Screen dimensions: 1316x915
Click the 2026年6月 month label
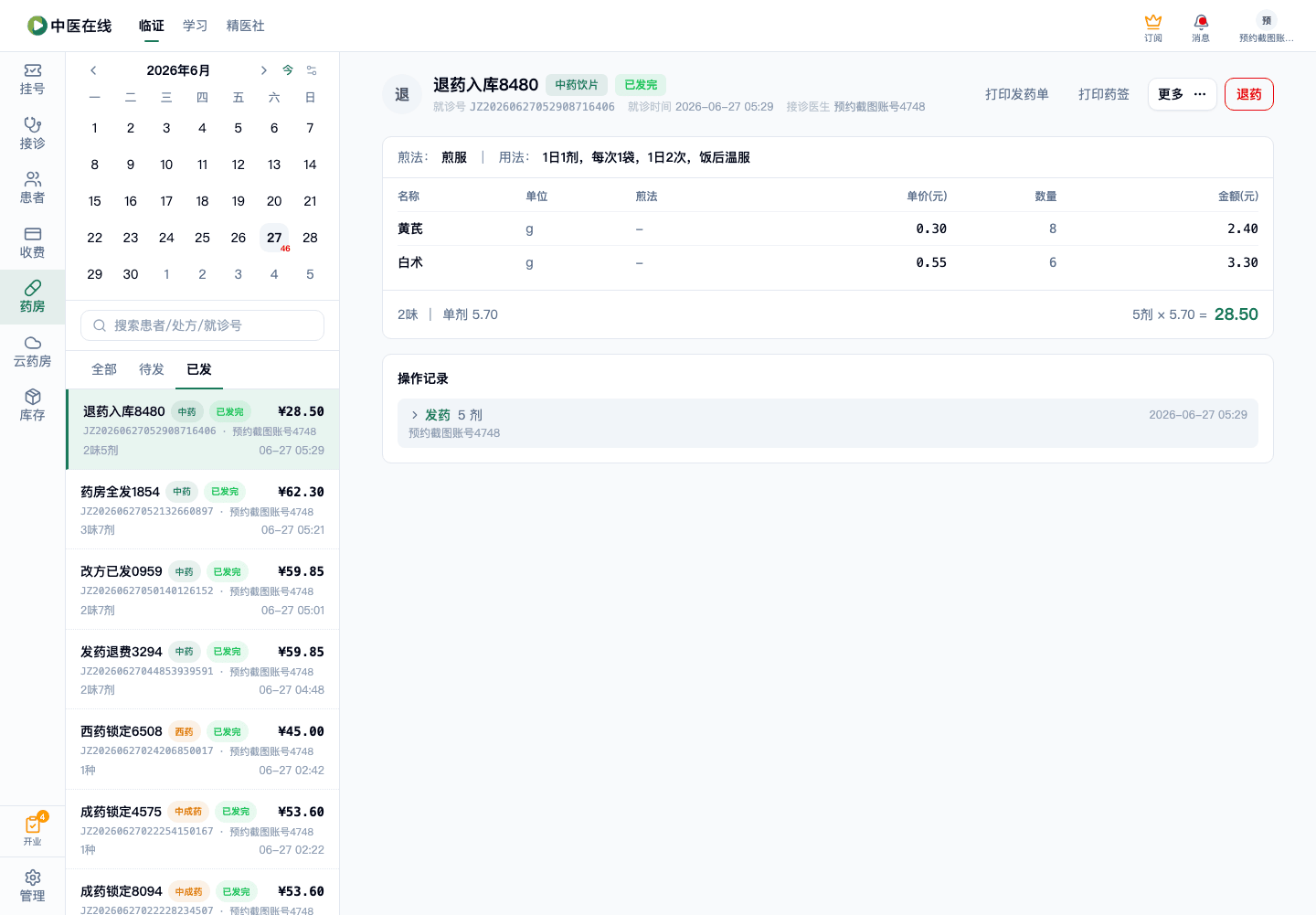pyautogui.click(x=178, y=70)
